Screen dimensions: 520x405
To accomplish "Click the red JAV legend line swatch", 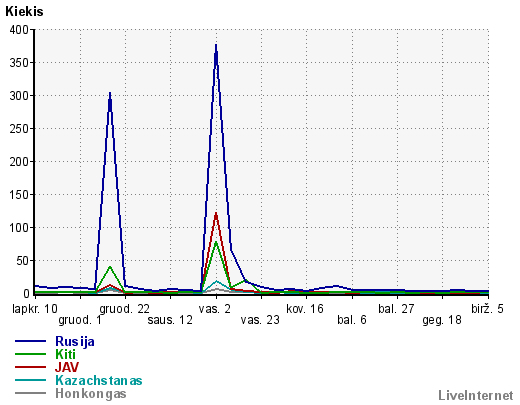I will pos(30,367).
